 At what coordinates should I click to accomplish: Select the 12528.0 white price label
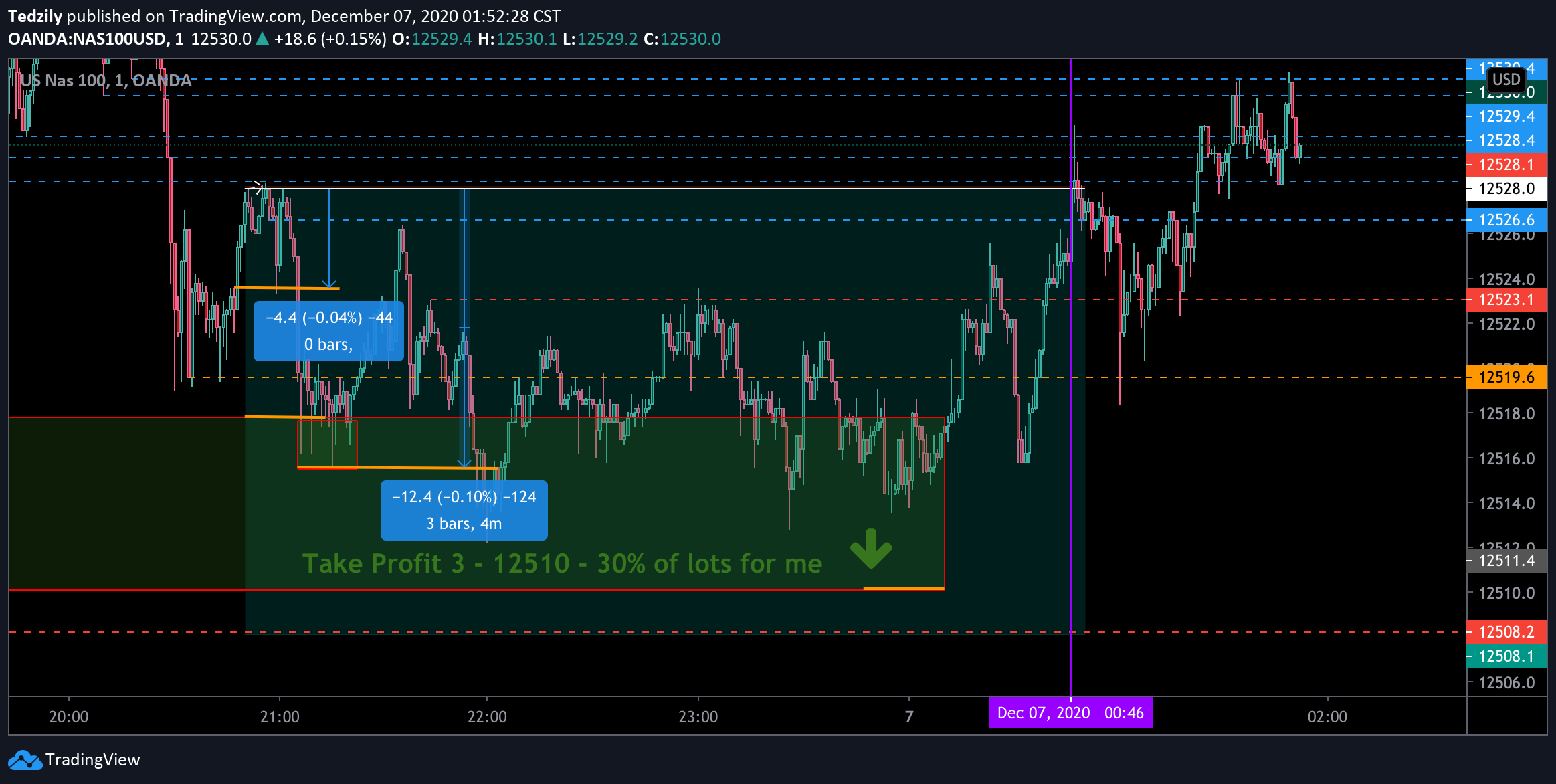tap(1506, 189)
